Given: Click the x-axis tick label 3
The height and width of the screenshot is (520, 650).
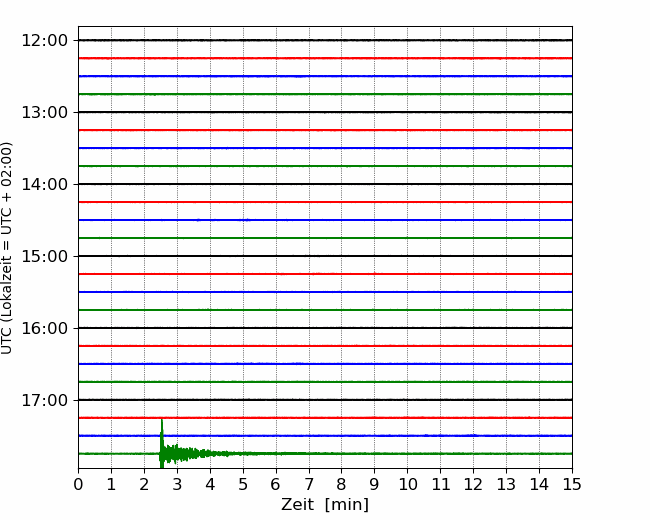Looking at the screenshot, I should 177,484.
